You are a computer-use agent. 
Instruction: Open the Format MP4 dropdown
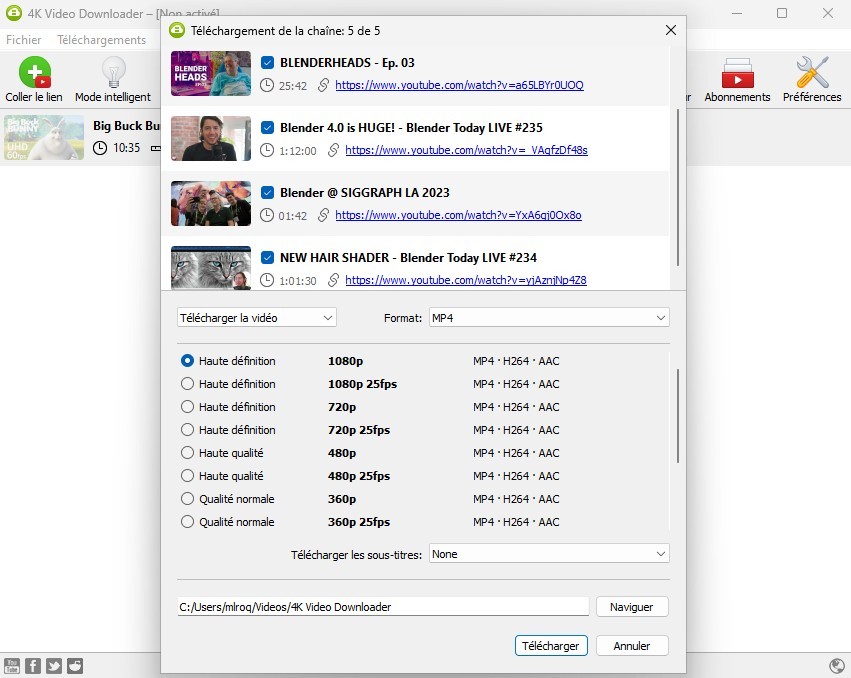pyautogui.click(x=548, y=317)
